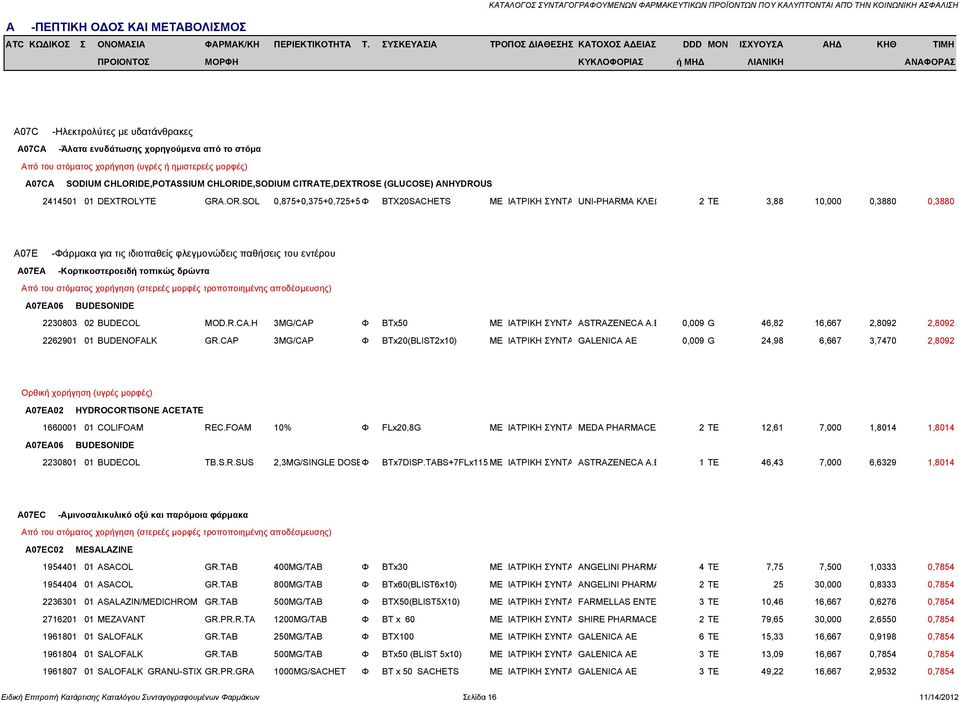Screen dimensions: 959x703
Task: Click retail price 46,82 in the BUDECOL row
Action: pyautogui.click(x=772, y=323)
